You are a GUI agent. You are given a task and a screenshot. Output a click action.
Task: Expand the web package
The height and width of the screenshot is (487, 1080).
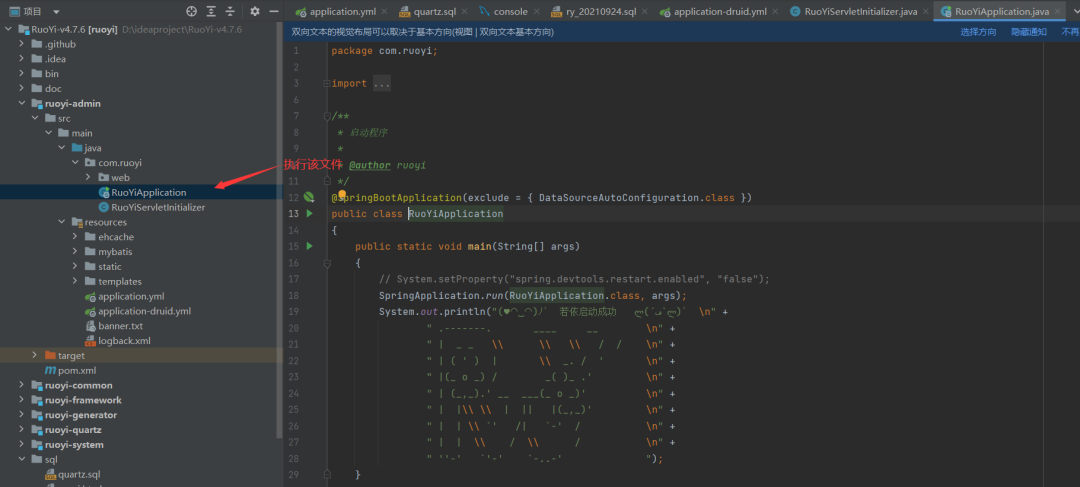88,177
